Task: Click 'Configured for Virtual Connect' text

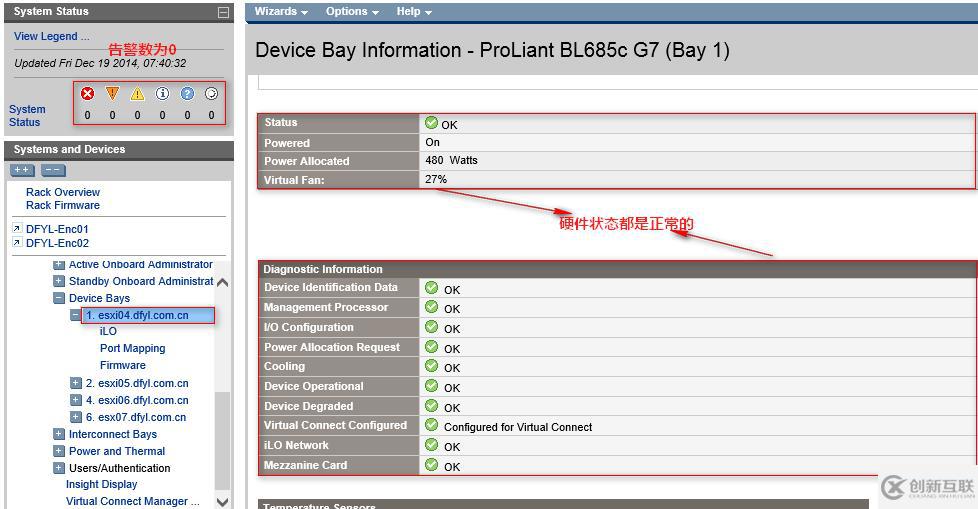Action: [518, 427]
